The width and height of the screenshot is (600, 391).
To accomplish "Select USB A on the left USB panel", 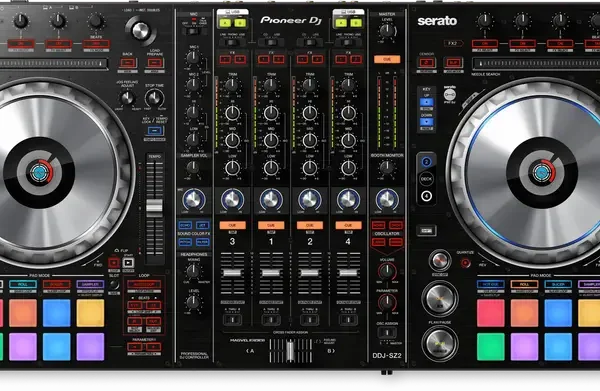I will 225,23.
